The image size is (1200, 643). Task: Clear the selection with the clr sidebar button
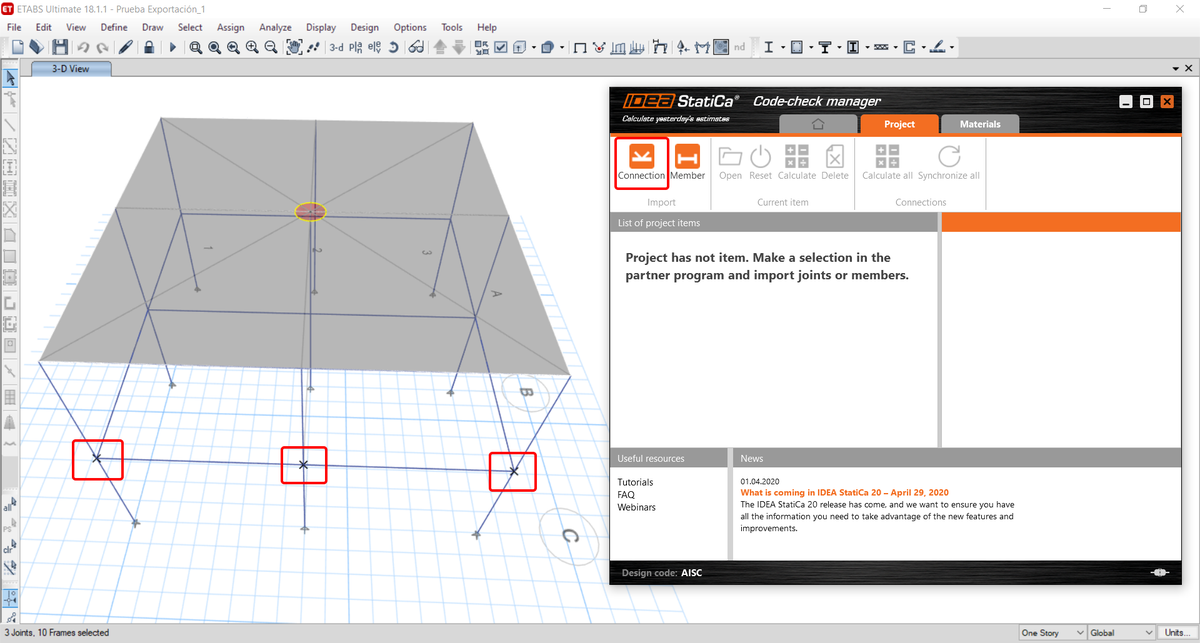[x=10, y=547]
